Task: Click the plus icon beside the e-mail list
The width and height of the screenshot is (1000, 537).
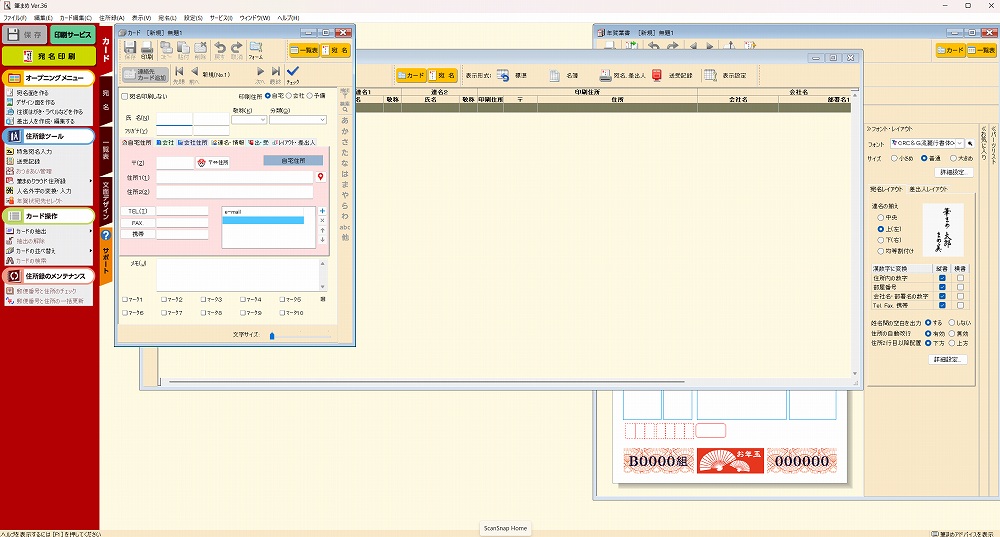Action: pos(322,211)
